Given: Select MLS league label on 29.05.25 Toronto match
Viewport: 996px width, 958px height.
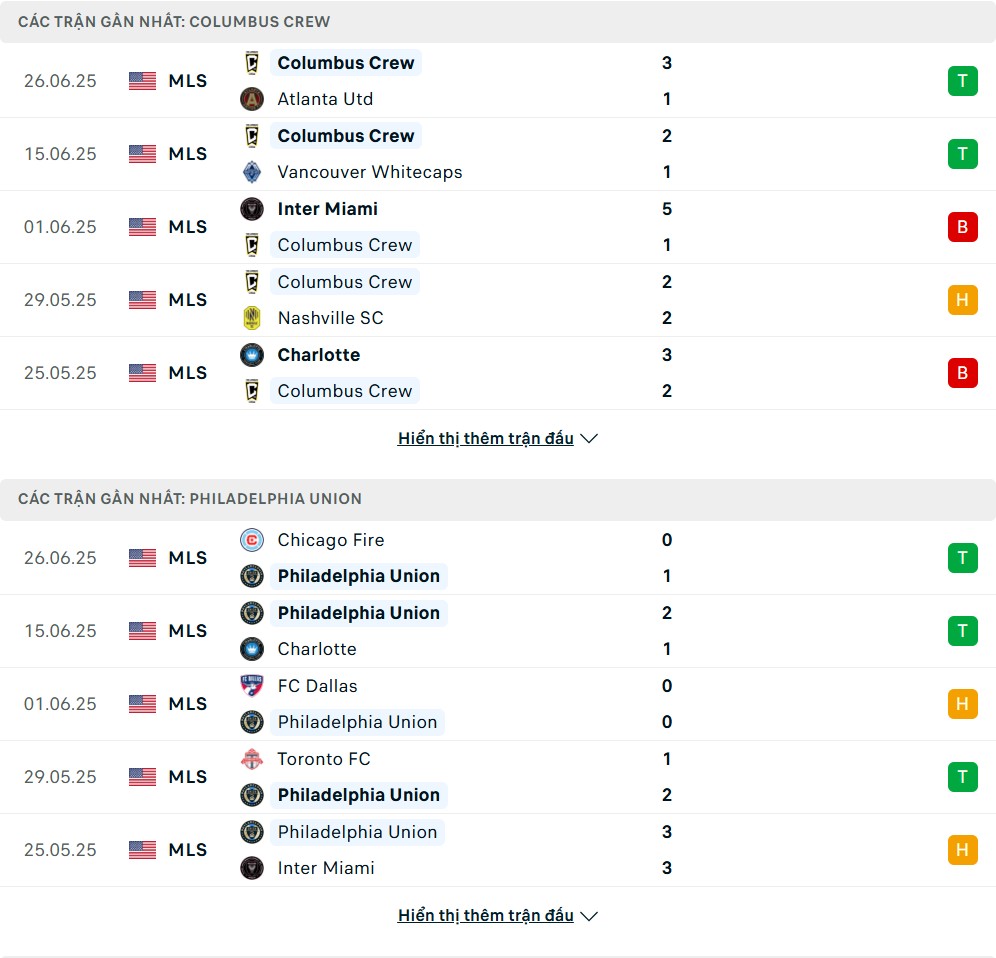Looking at the screenshot, I should pos(187,777).
